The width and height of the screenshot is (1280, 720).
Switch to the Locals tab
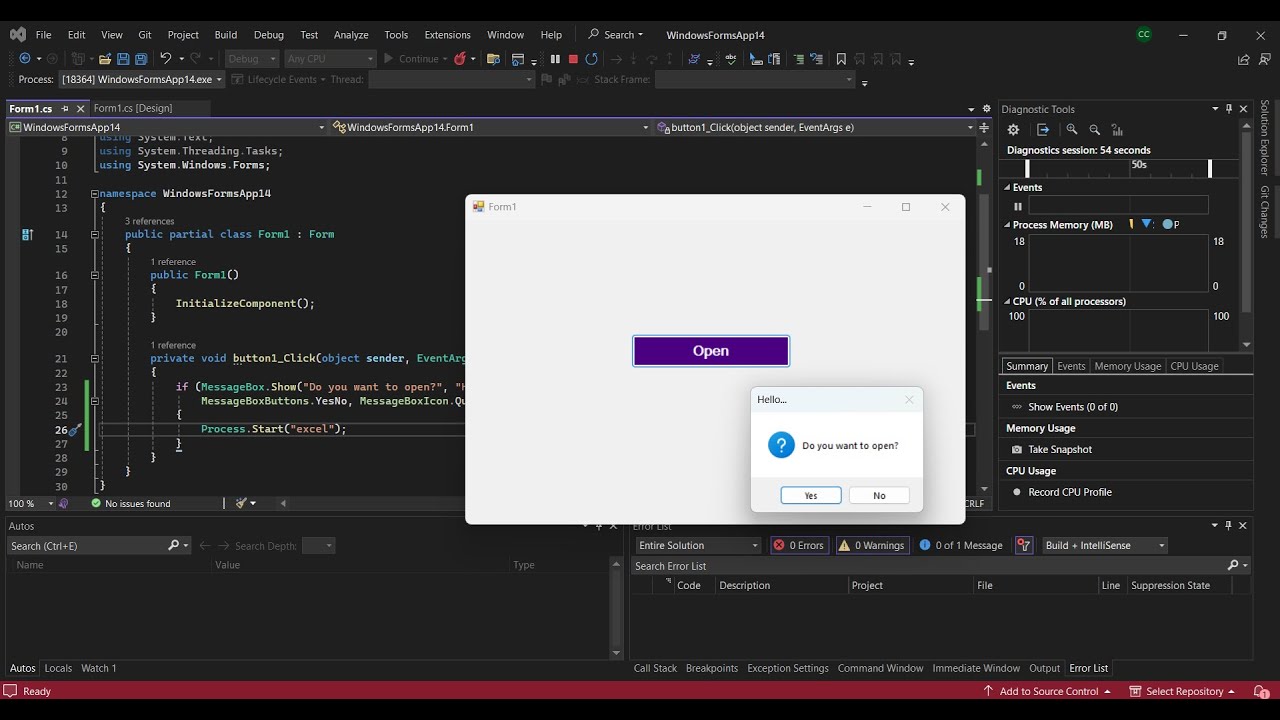pyautogui.click(x=58, y=668)
